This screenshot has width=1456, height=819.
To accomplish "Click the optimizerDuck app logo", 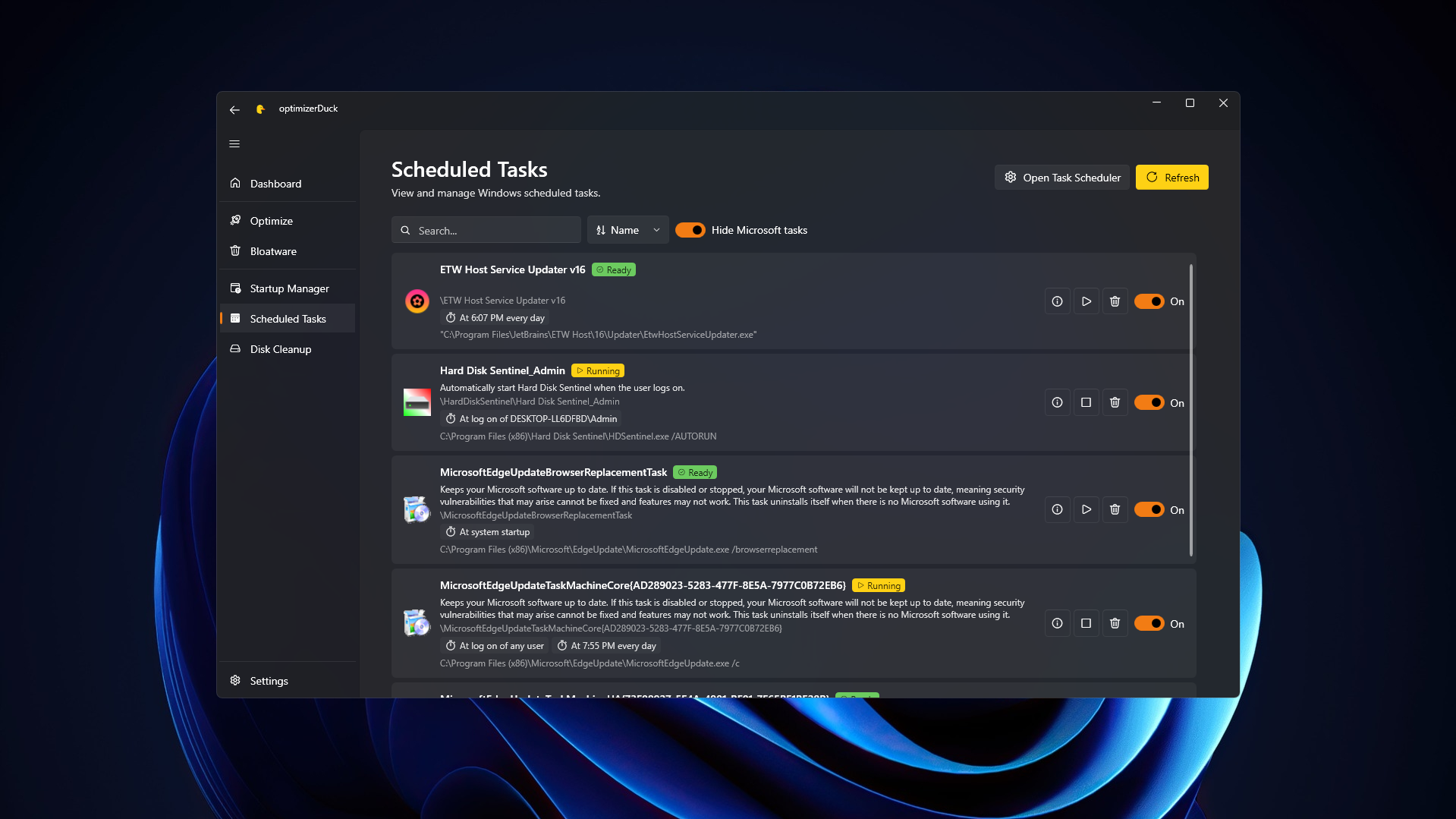I will pos(260,109).
